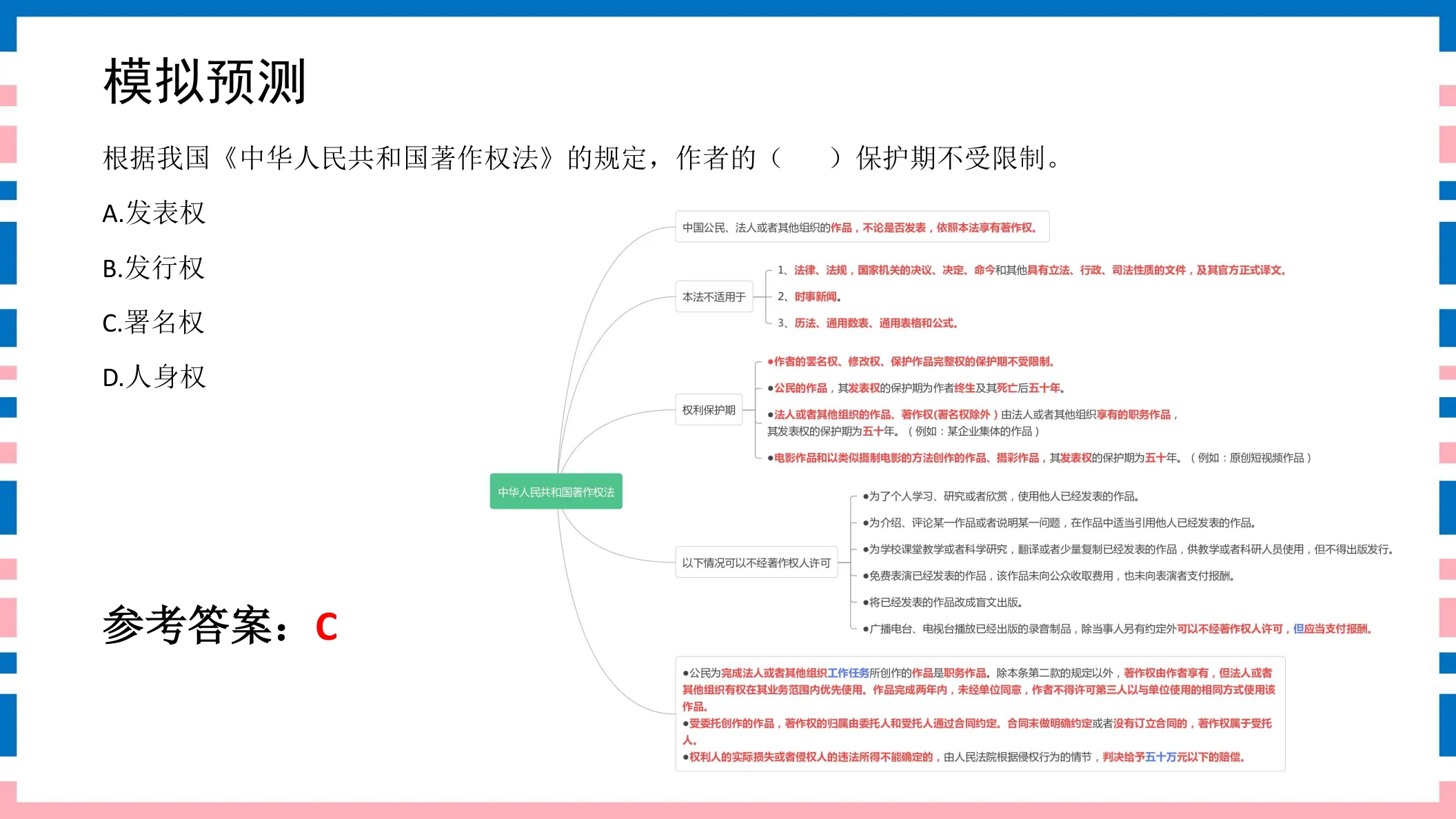
Task: Click the line 公民的作品 发表权 死亡后五十年
Action: tap(916, 388)
